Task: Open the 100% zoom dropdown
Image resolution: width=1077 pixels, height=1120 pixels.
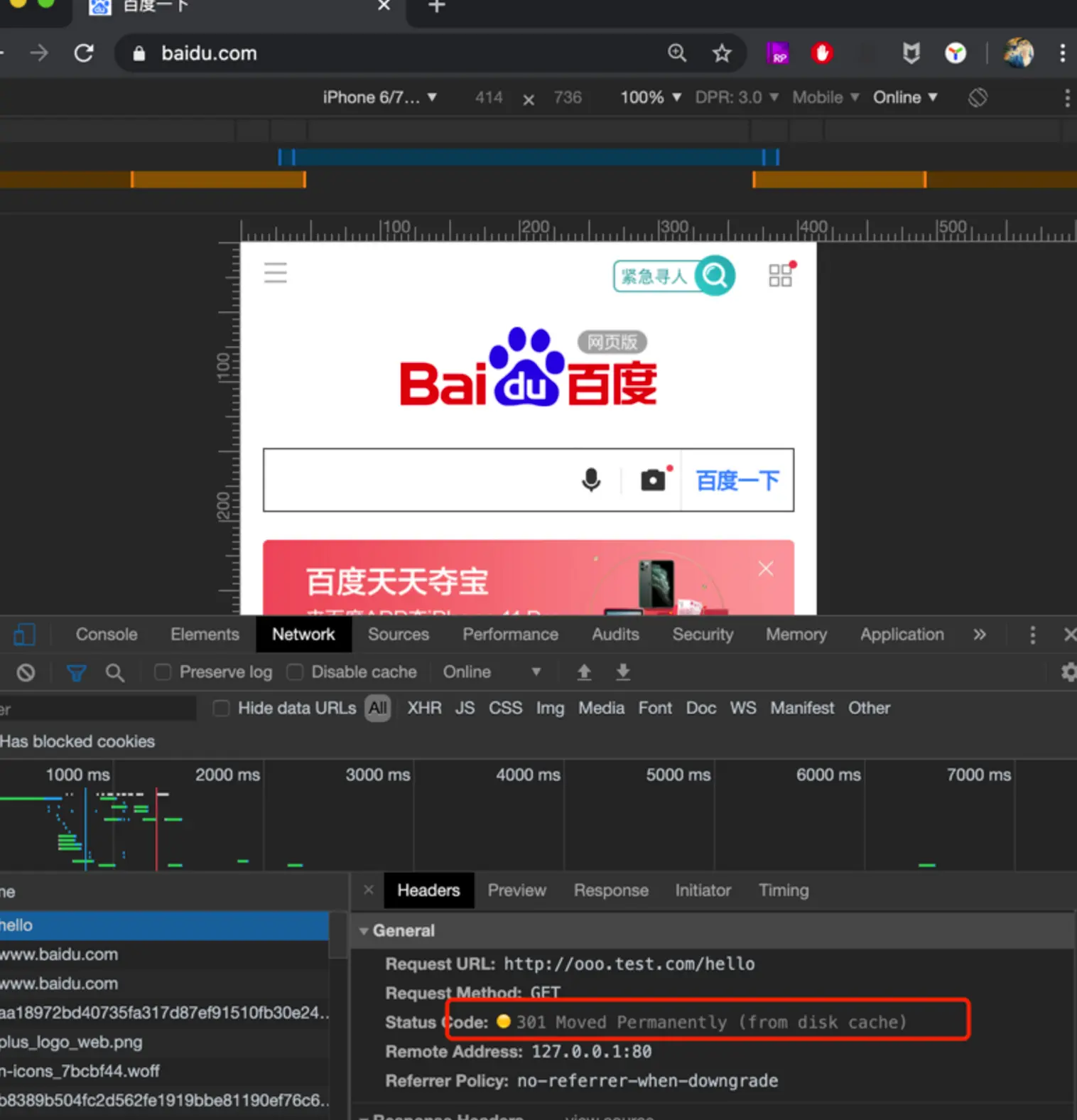Action: (650, 97)
